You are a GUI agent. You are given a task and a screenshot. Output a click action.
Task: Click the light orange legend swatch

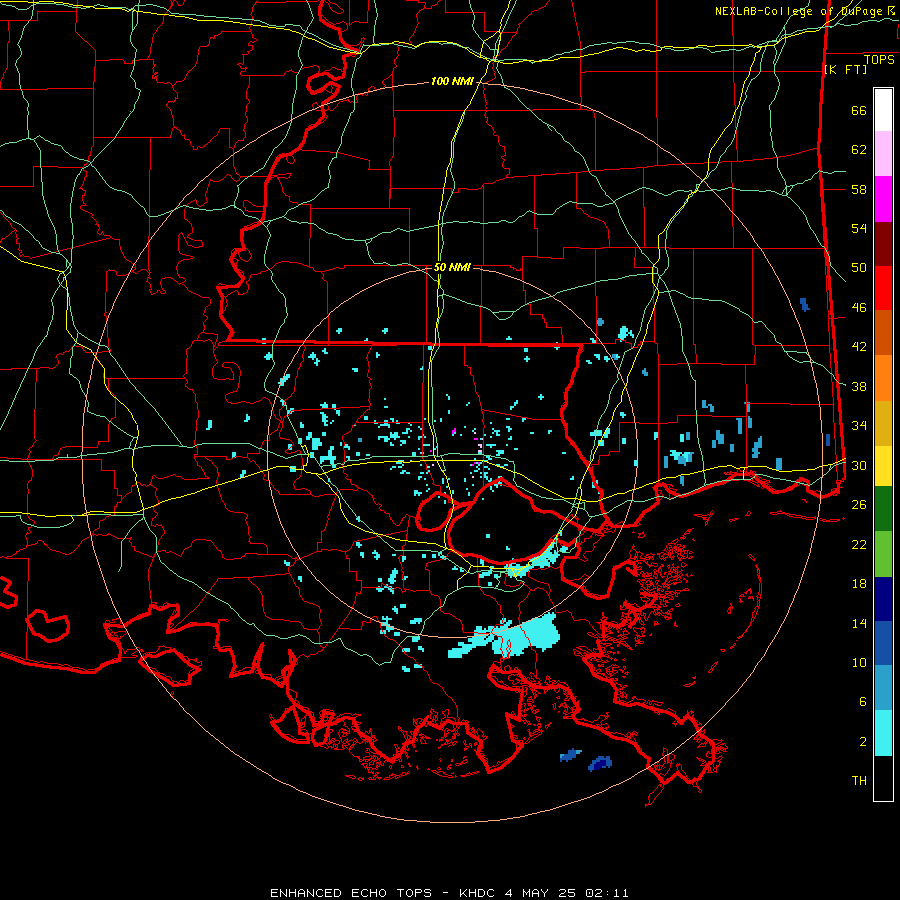tap(883, 378)
